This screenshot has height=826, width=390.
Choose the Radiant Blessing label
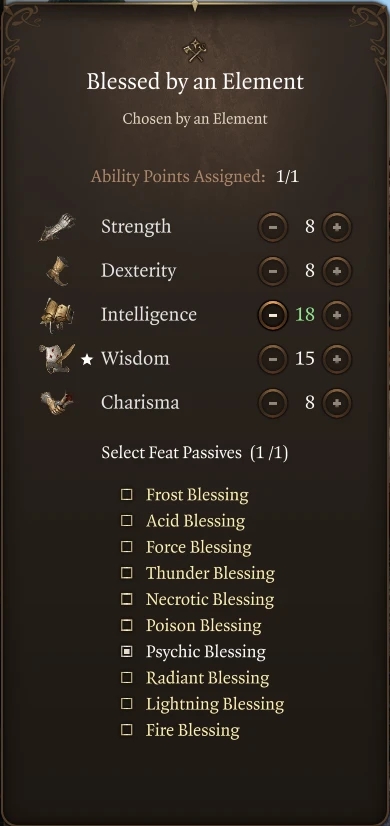(x=208, y=678)
